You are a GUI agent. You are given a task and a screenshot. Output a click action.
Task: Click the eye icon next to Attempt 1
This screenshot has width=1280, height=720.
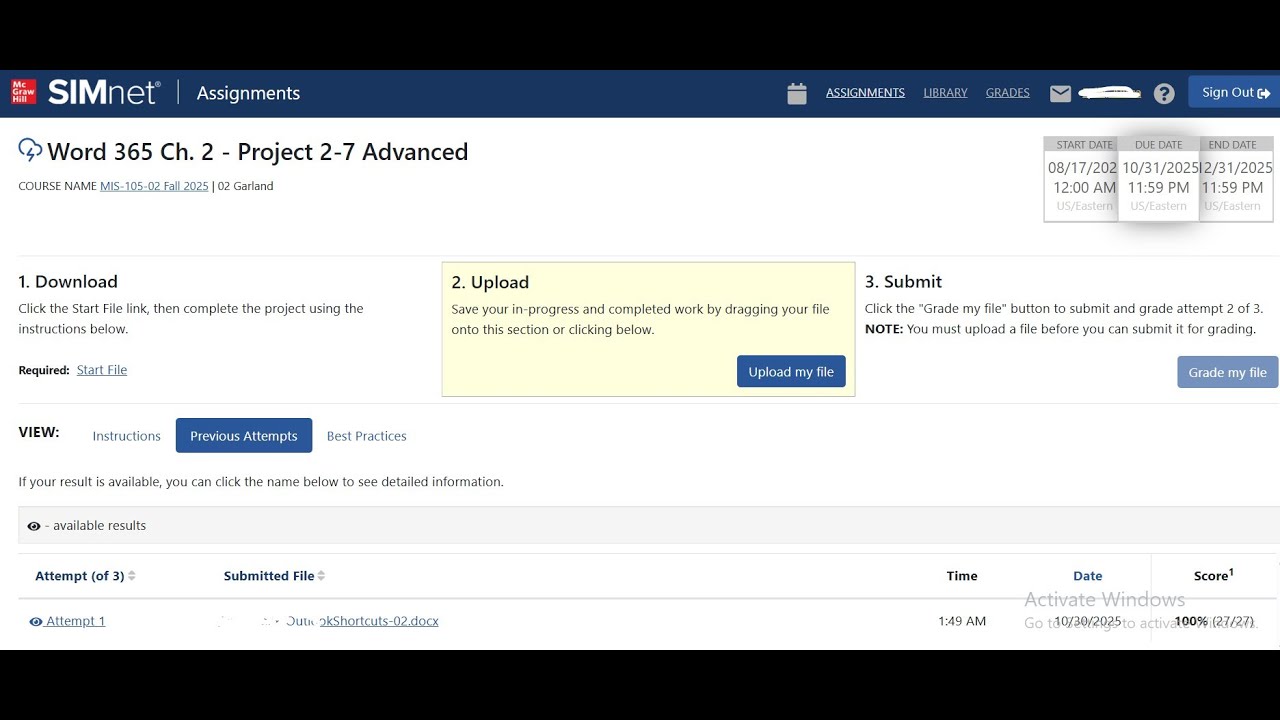pyautogui.click(x=36, y=622)
